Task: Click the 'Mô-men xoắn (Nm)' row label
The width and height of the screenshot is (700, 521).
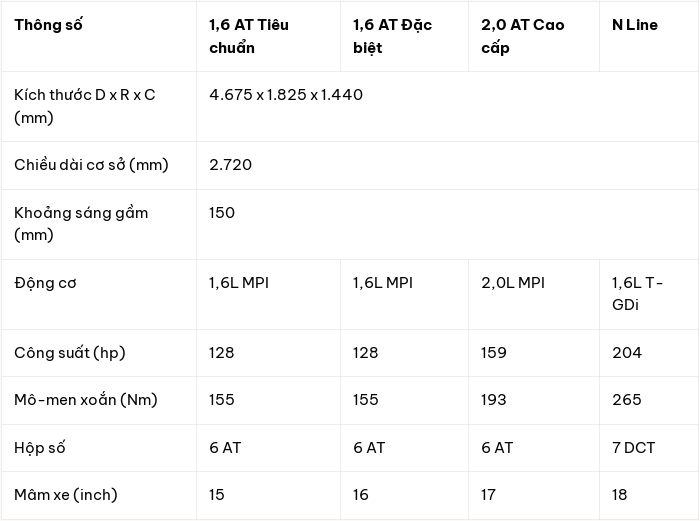Action: [x=86, y=400]
